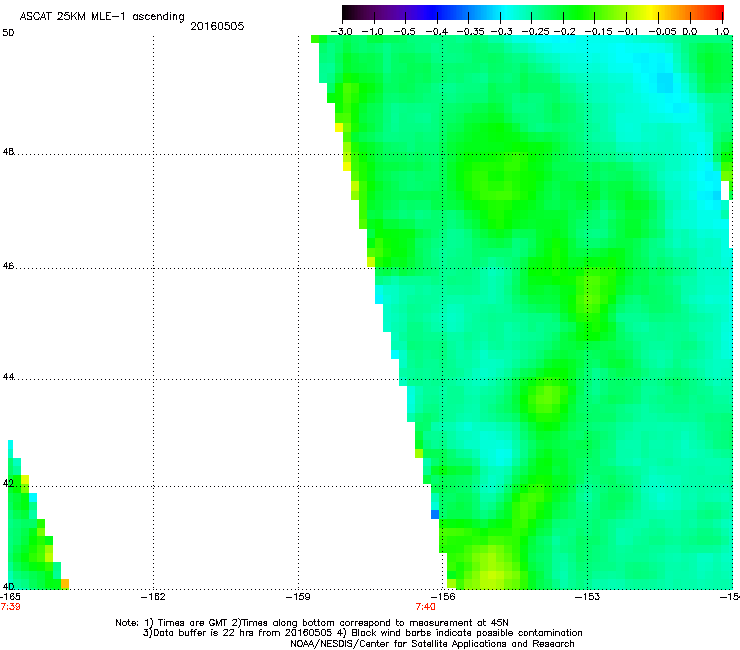Click the red 7:40 time label
This screenshot has width=740, height=650.
click(426, 607)
